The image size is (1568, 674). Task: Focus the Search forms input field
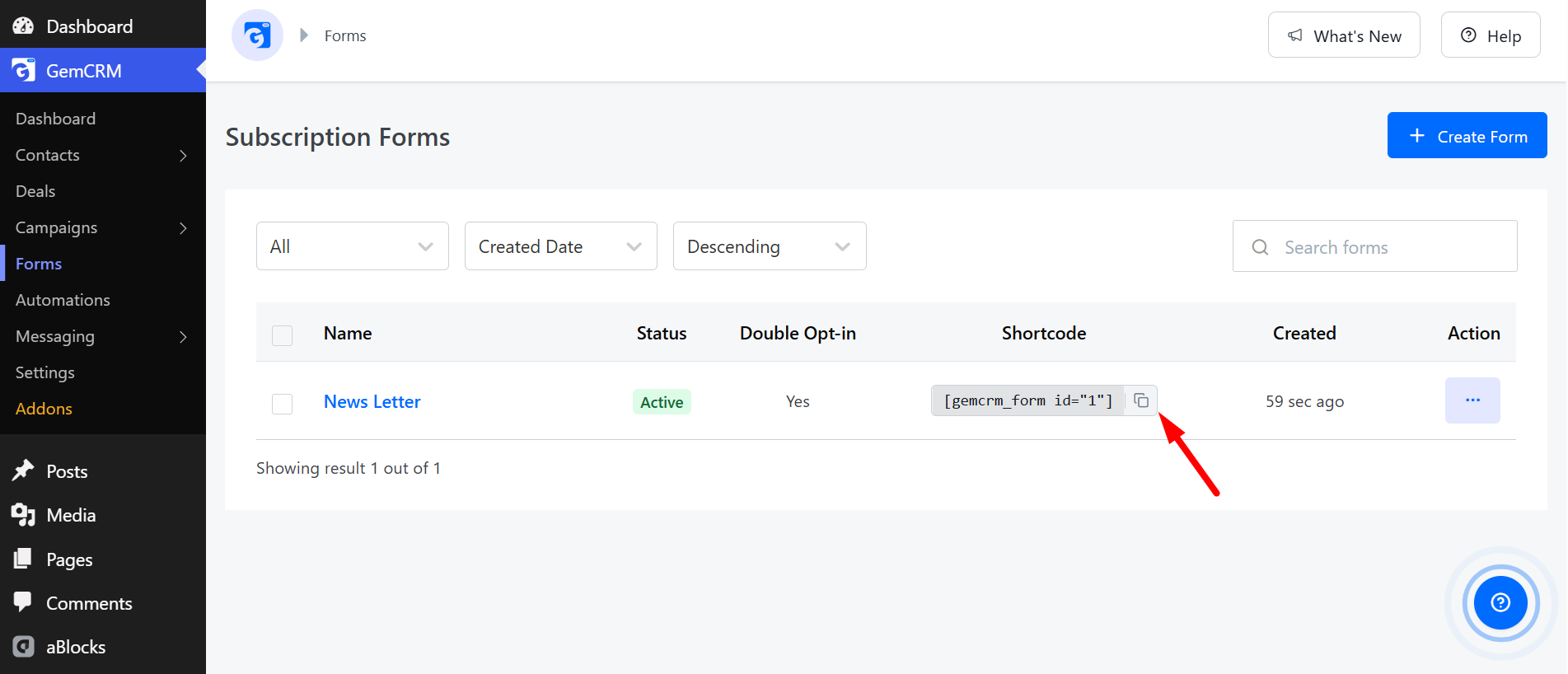(x=1375, y=246)
